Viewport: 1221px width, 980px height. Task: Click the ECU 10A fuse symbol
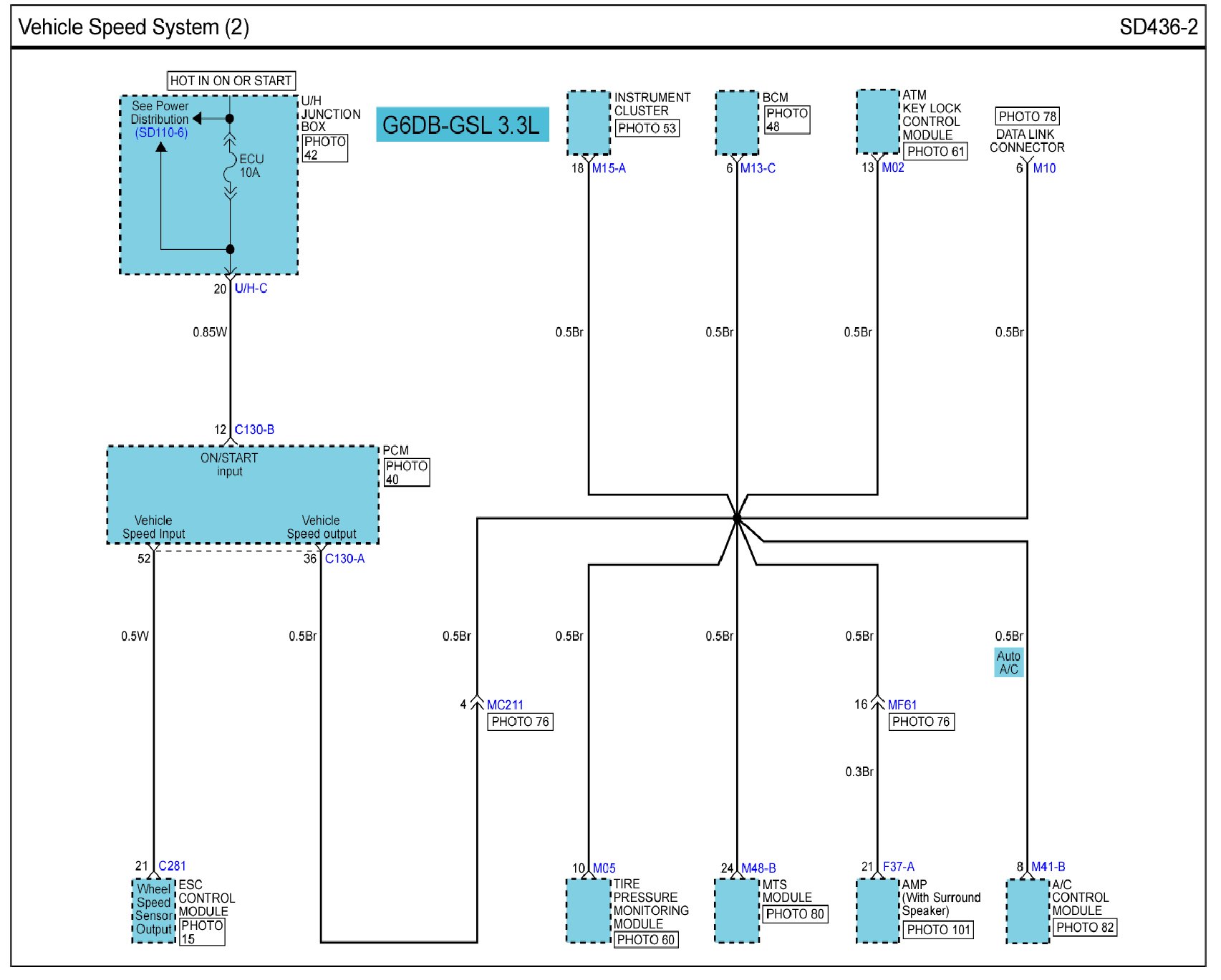[x=231, y=166]
